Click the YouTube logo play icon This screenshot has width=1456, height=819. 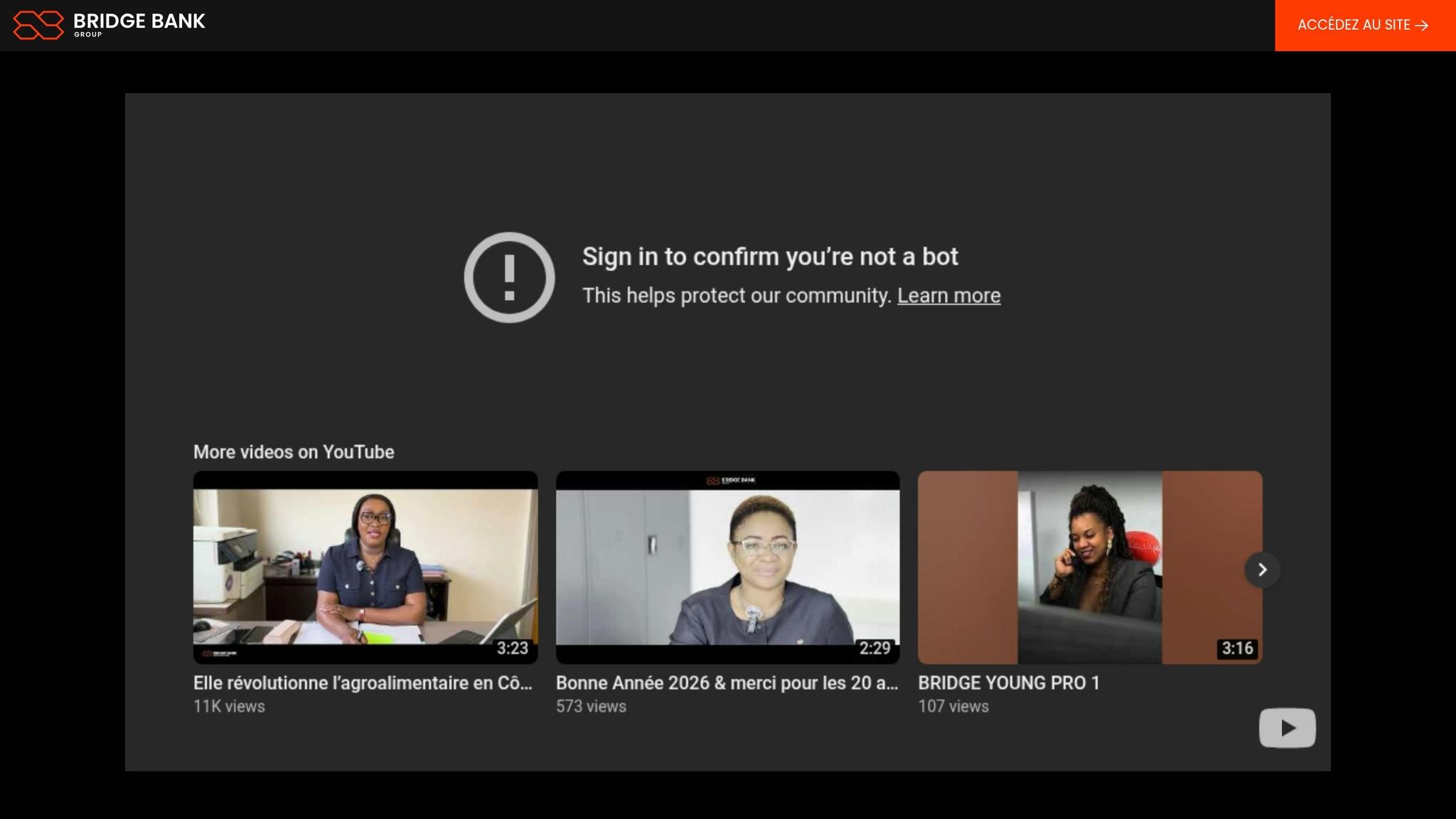(1287, 728)
